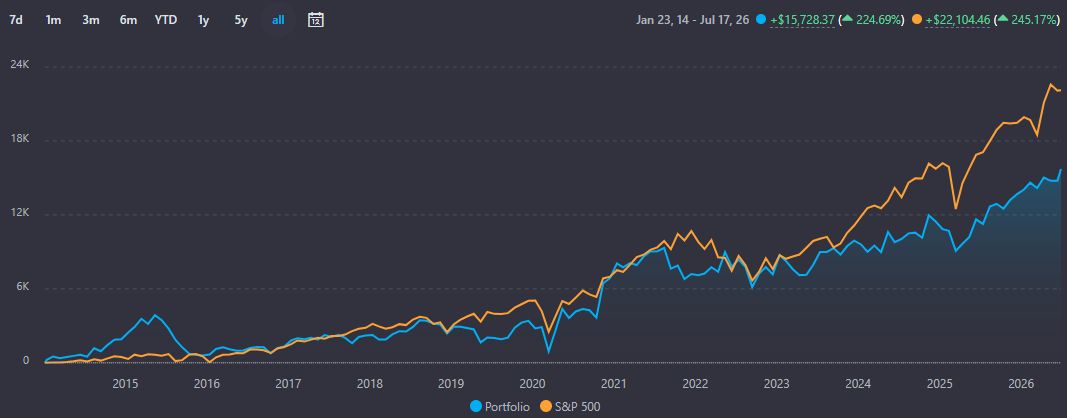Screen dimensions: 1067x418
Task: Open the custom date range calendar icon
Action: click(315, 20)
